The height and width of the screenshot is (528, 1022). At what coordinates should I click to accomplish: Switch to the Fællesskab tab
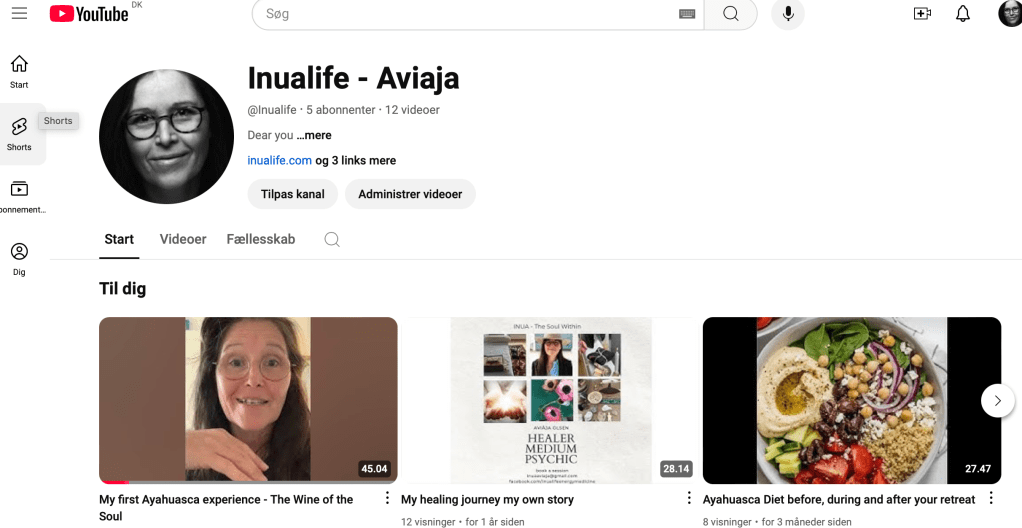(x=261, y=239)
